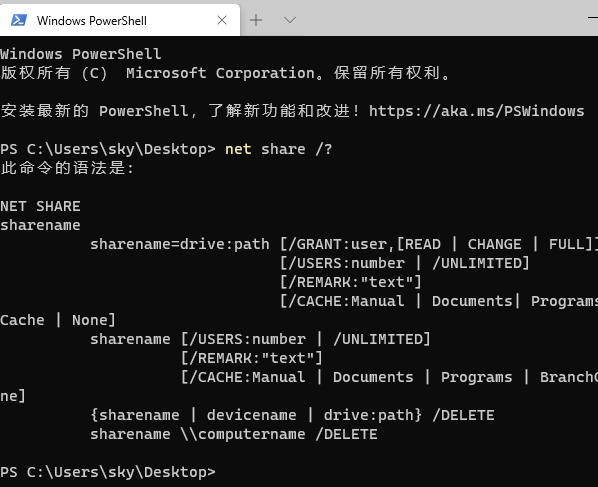Click the 'NET SHARE' syntax heading

pos(40,206)
